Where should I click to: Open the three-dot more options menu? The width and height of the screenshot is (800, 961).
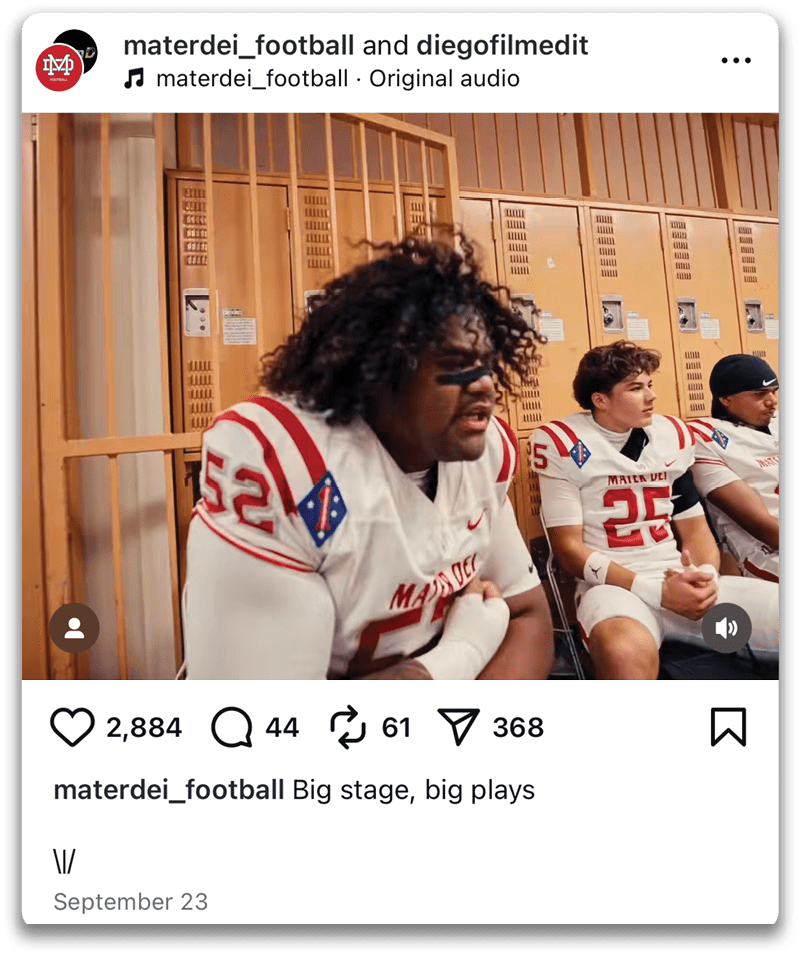coord(735,61)
